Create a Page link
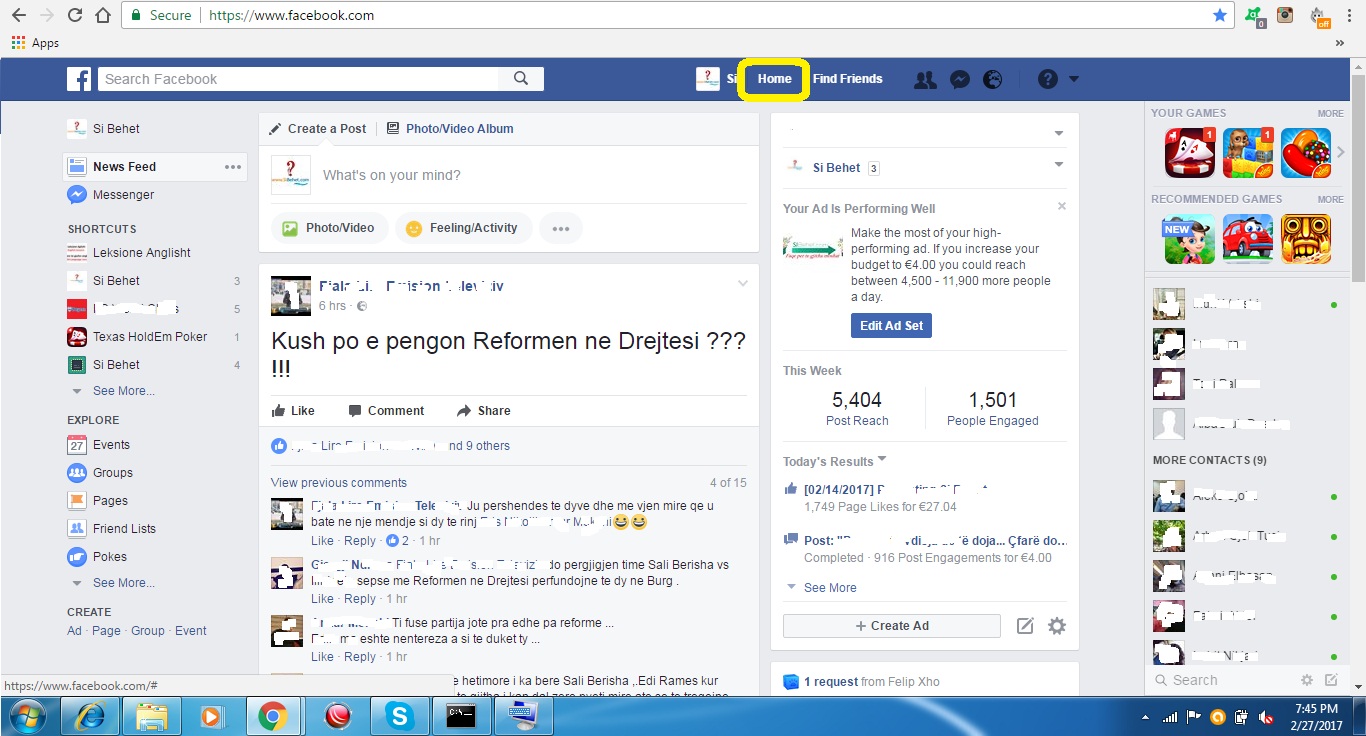 106,631
